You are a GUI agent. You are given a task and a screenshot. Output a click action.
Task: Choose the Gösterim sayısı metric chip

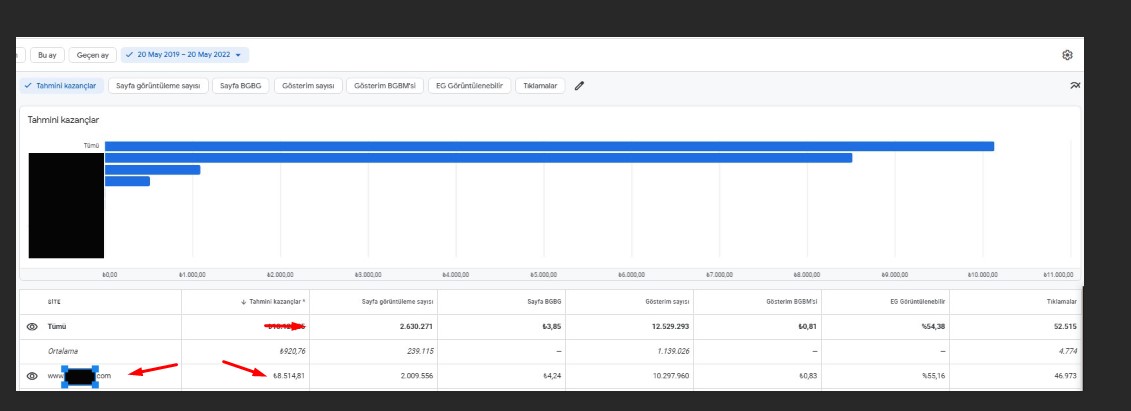pyautogui.click(x=308, y=86)
